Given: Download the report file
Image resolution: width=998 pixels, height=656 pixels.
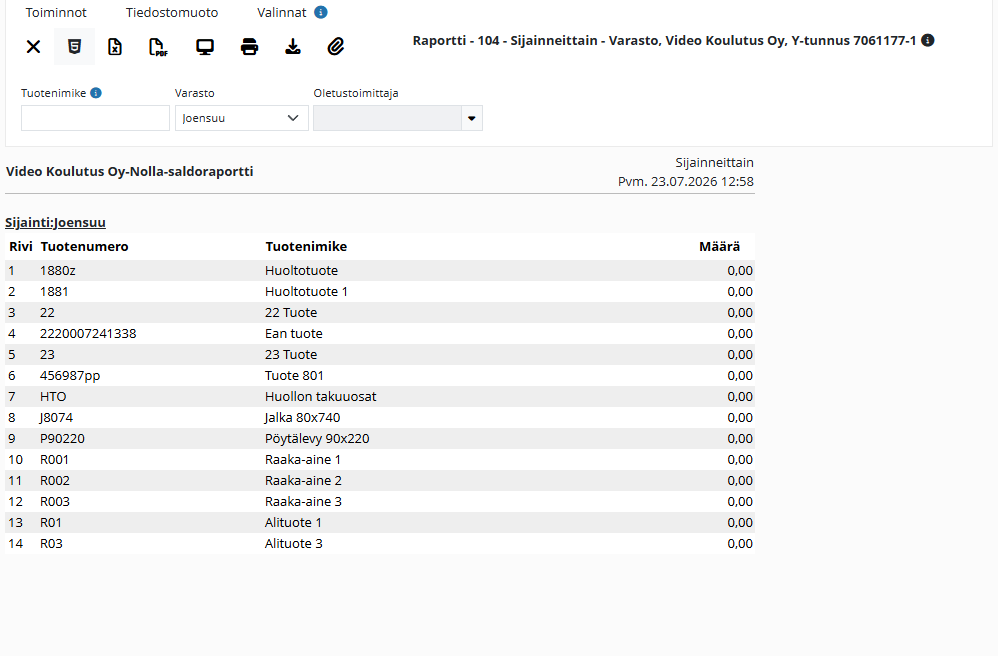Looking at the screenshot, I should point(293,46).
